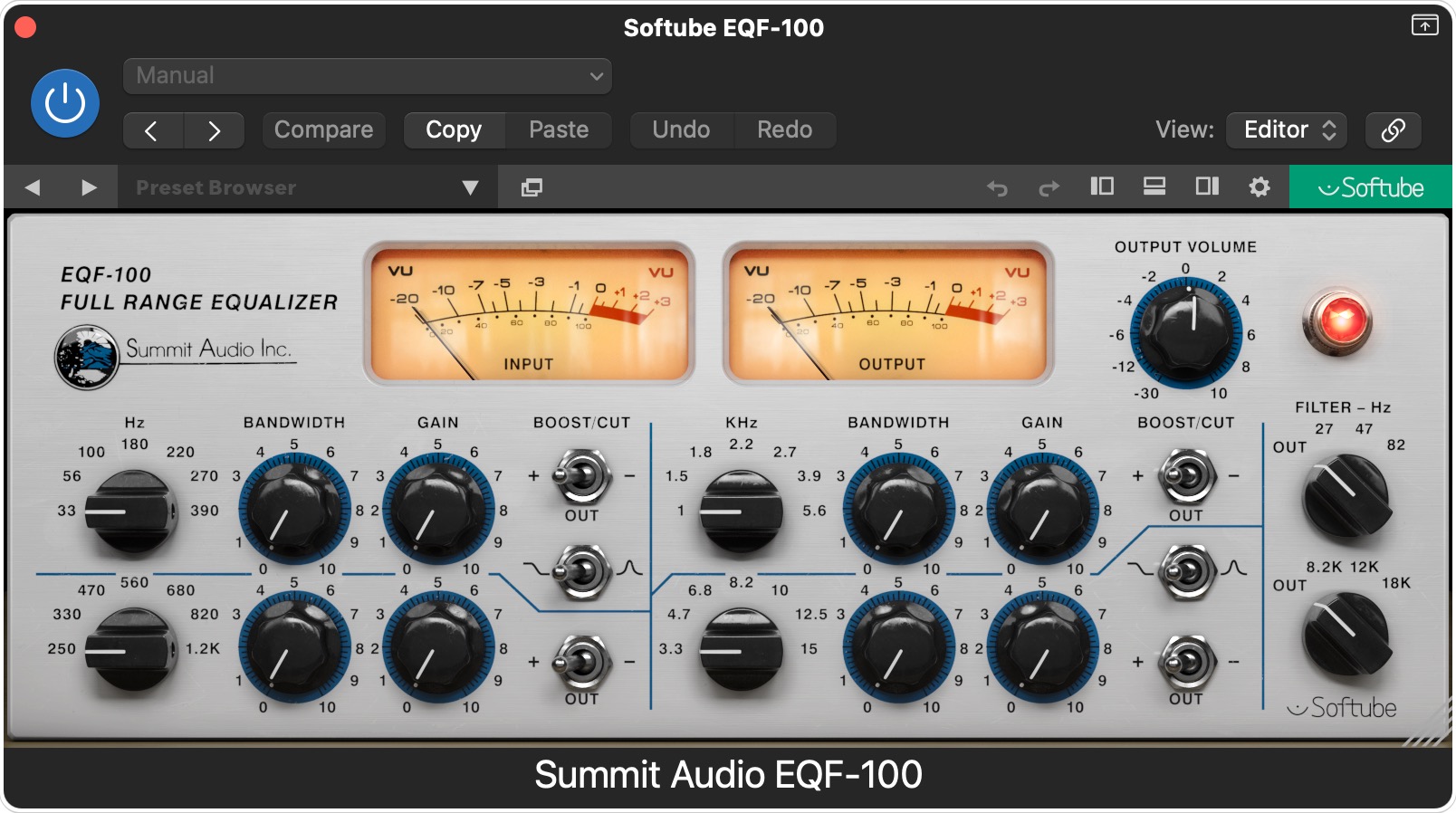Open the View Editor dropdown
1456x813 pixels.
click(x=1287, y=130)
